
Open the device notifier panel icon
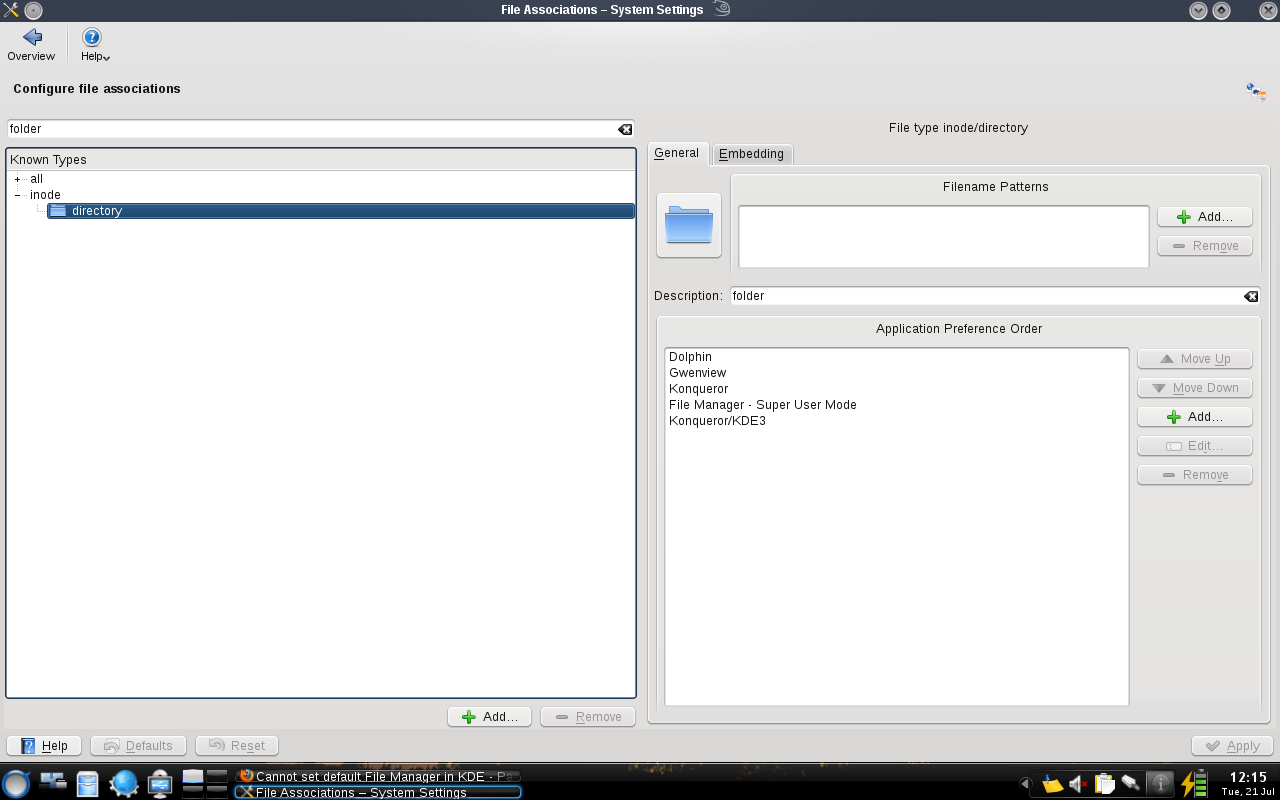pyautogui.click(x=161, y=783)
